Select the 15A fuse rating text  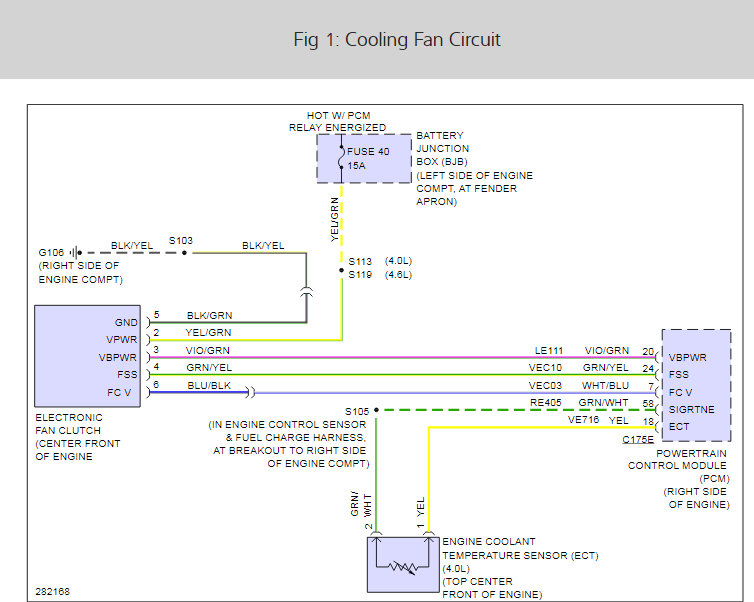coord(356,166)
